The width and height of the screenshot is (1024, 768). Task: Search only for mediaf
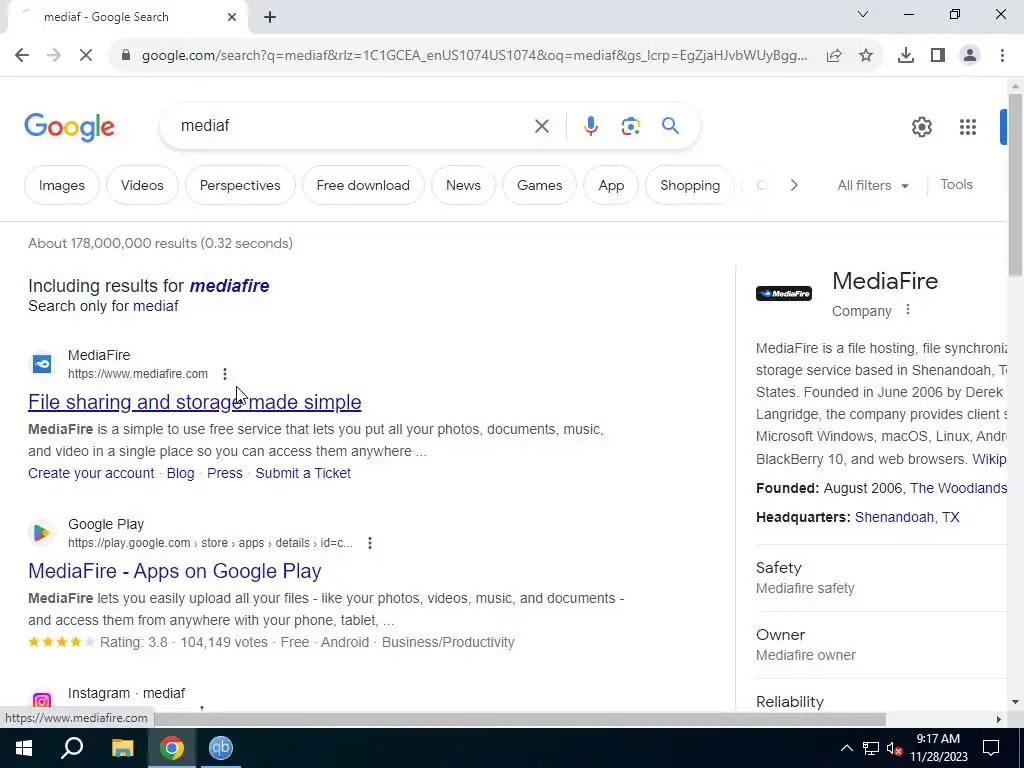point(155,306)
